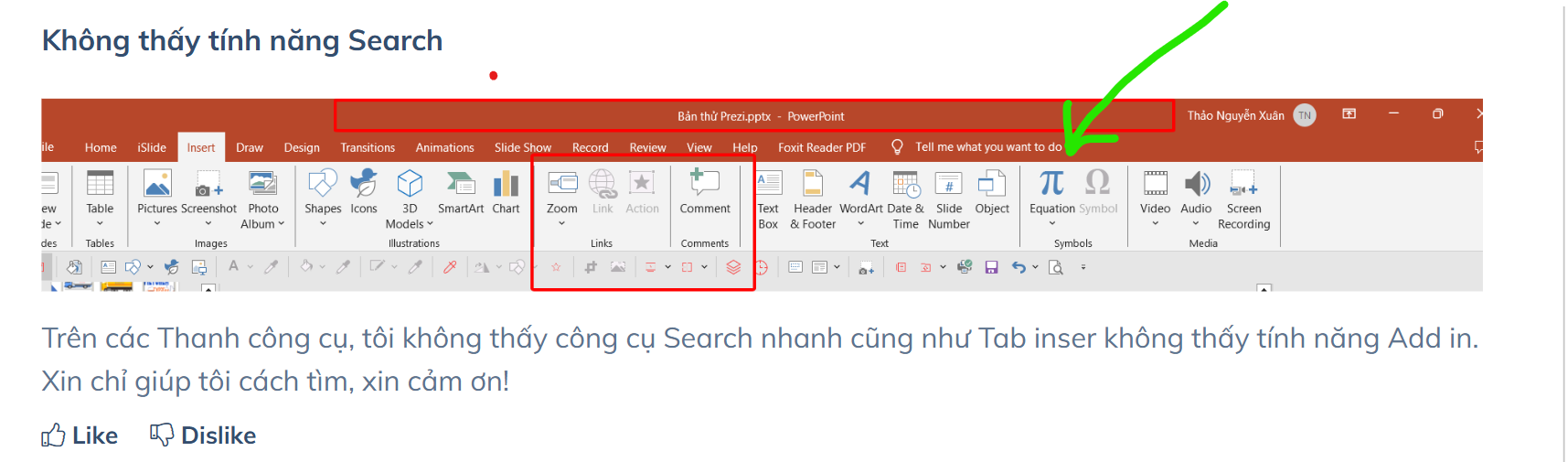Open the Animations tab
Screen dimensions: 1568x462
tap(445, 147)
